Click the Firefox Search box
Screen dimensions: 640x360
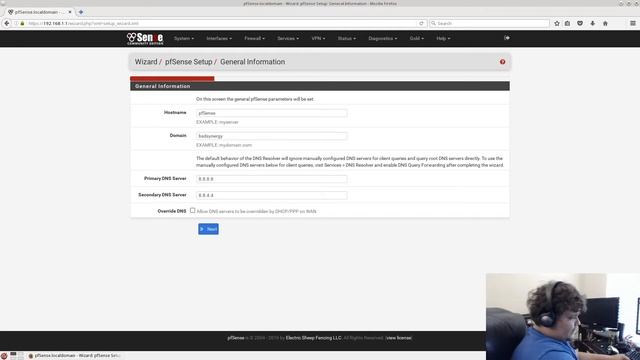click(489, 23)
